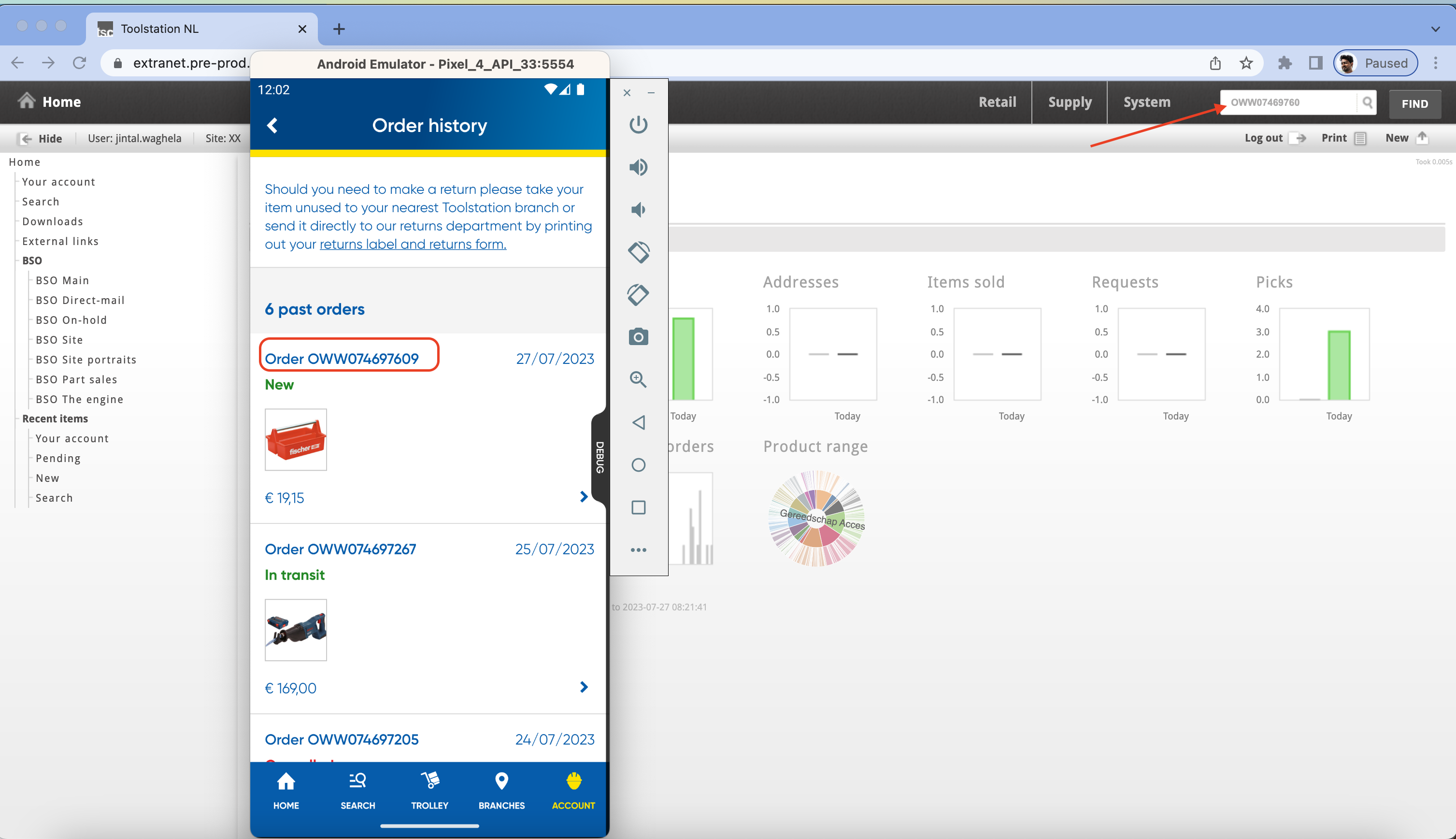Bookmark the page with the star icon

[x=1246, y=63]
